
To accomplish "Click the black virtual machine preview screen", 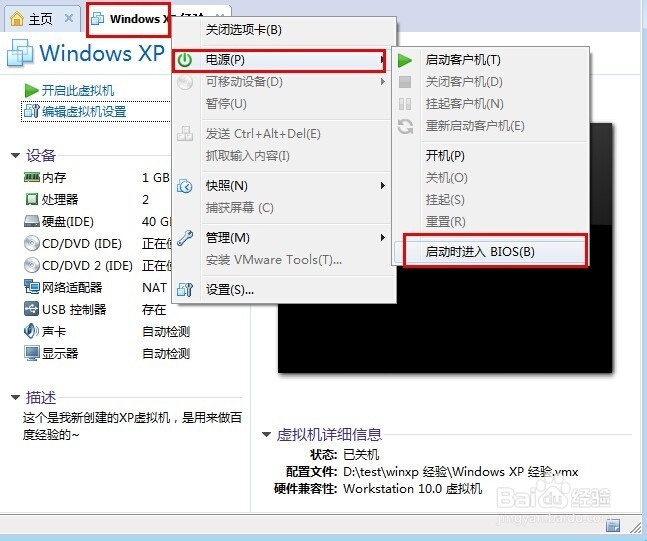I will coord(445,338).
